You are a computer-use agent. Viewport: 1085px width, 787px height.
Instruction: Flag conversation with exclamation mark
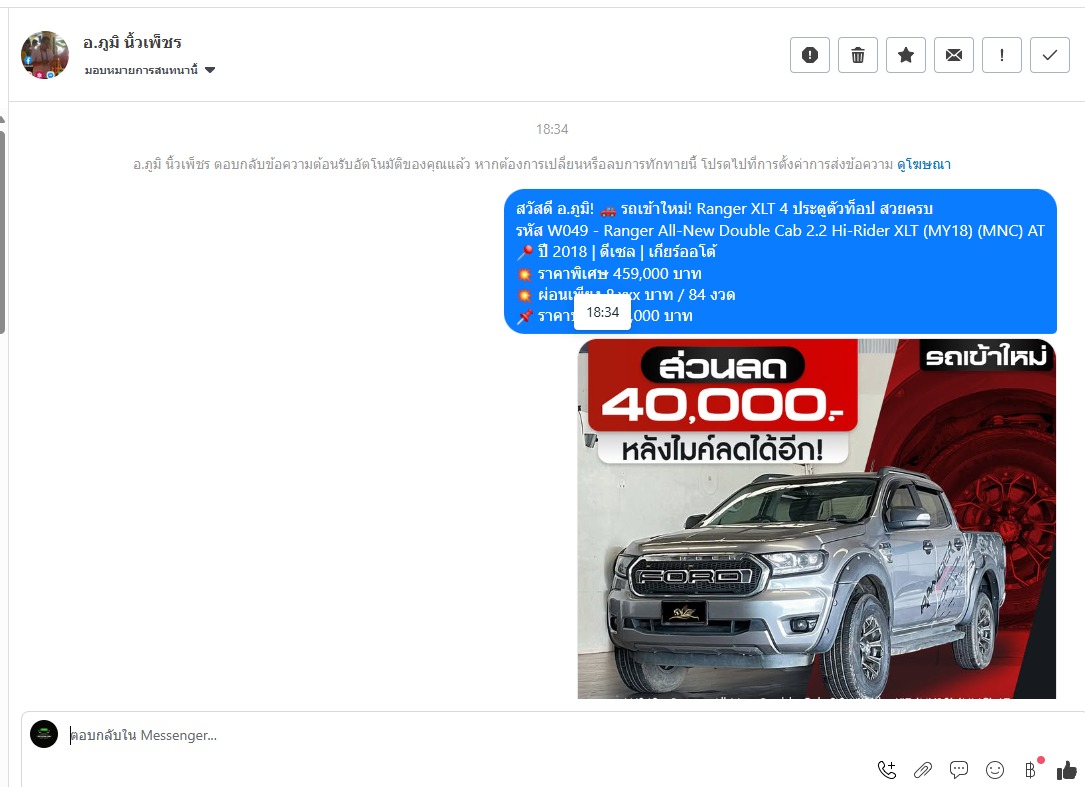(x=1001, y=55)
